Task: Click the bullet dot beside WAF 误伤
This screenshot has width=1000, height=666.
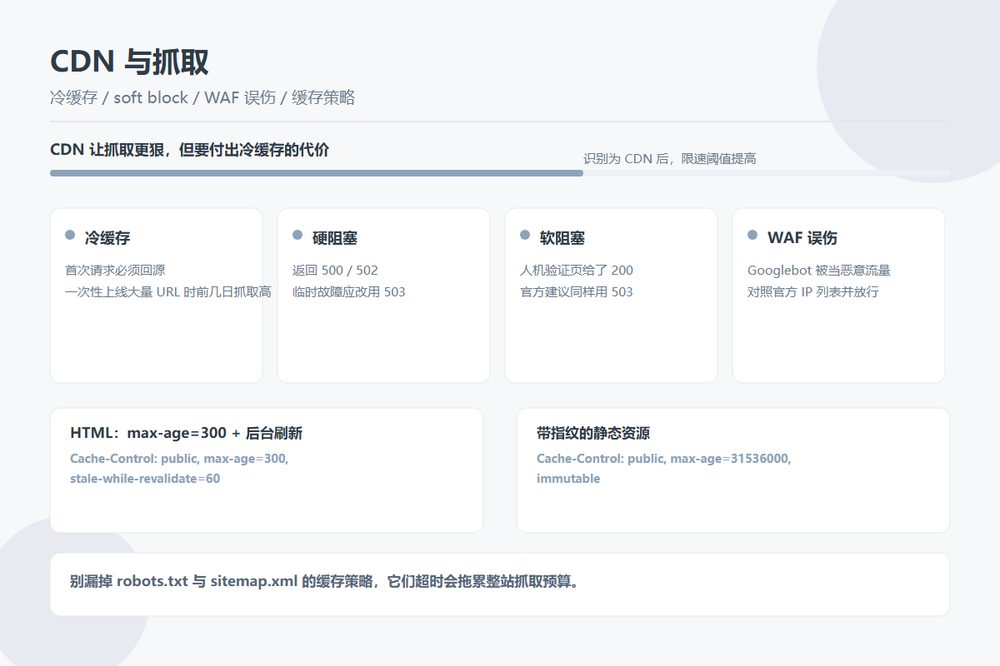Action: coord(753,235)
